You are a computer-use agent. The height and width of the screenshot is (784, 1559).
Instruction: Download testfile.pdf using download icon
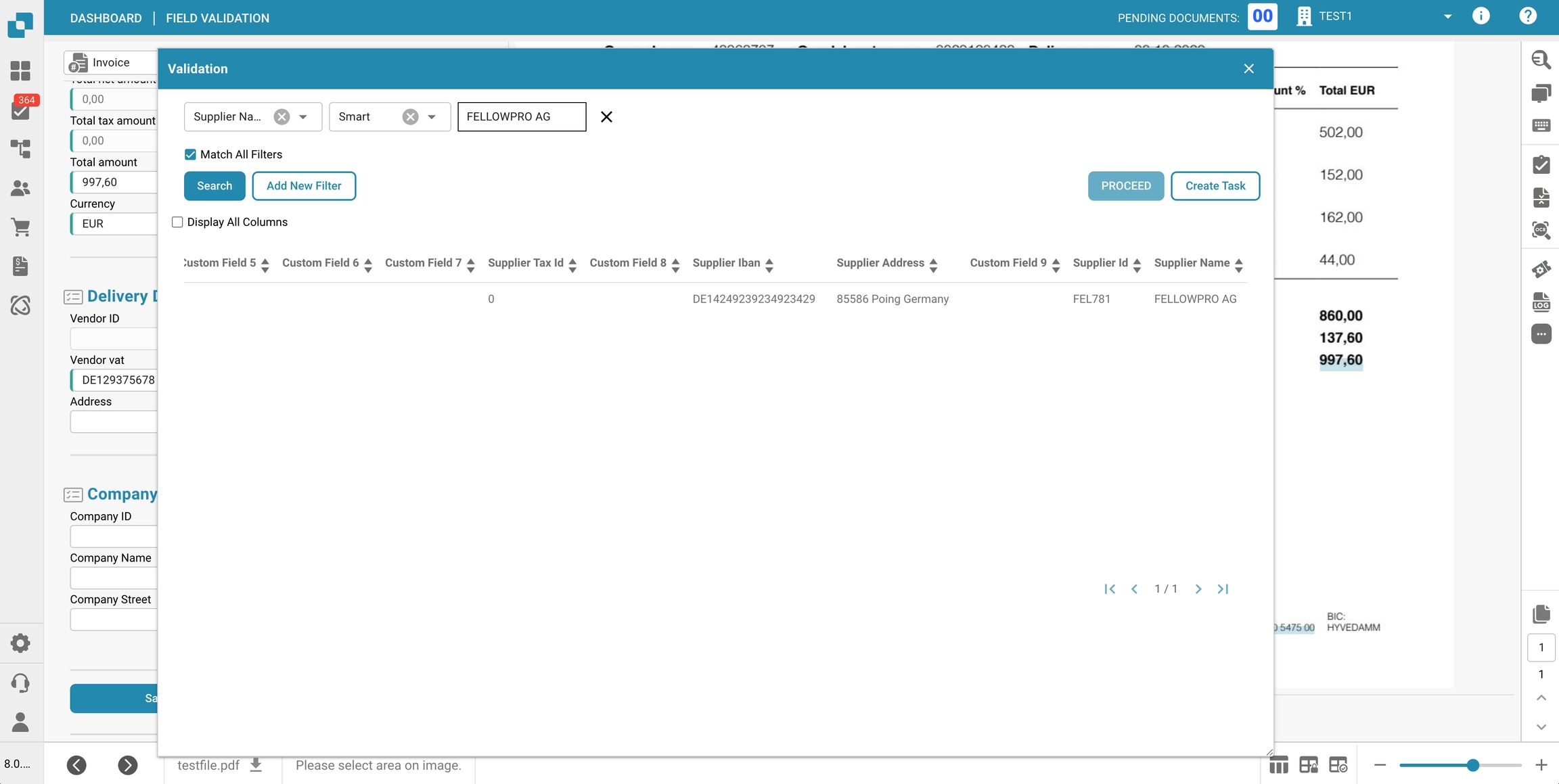point(256,765)
